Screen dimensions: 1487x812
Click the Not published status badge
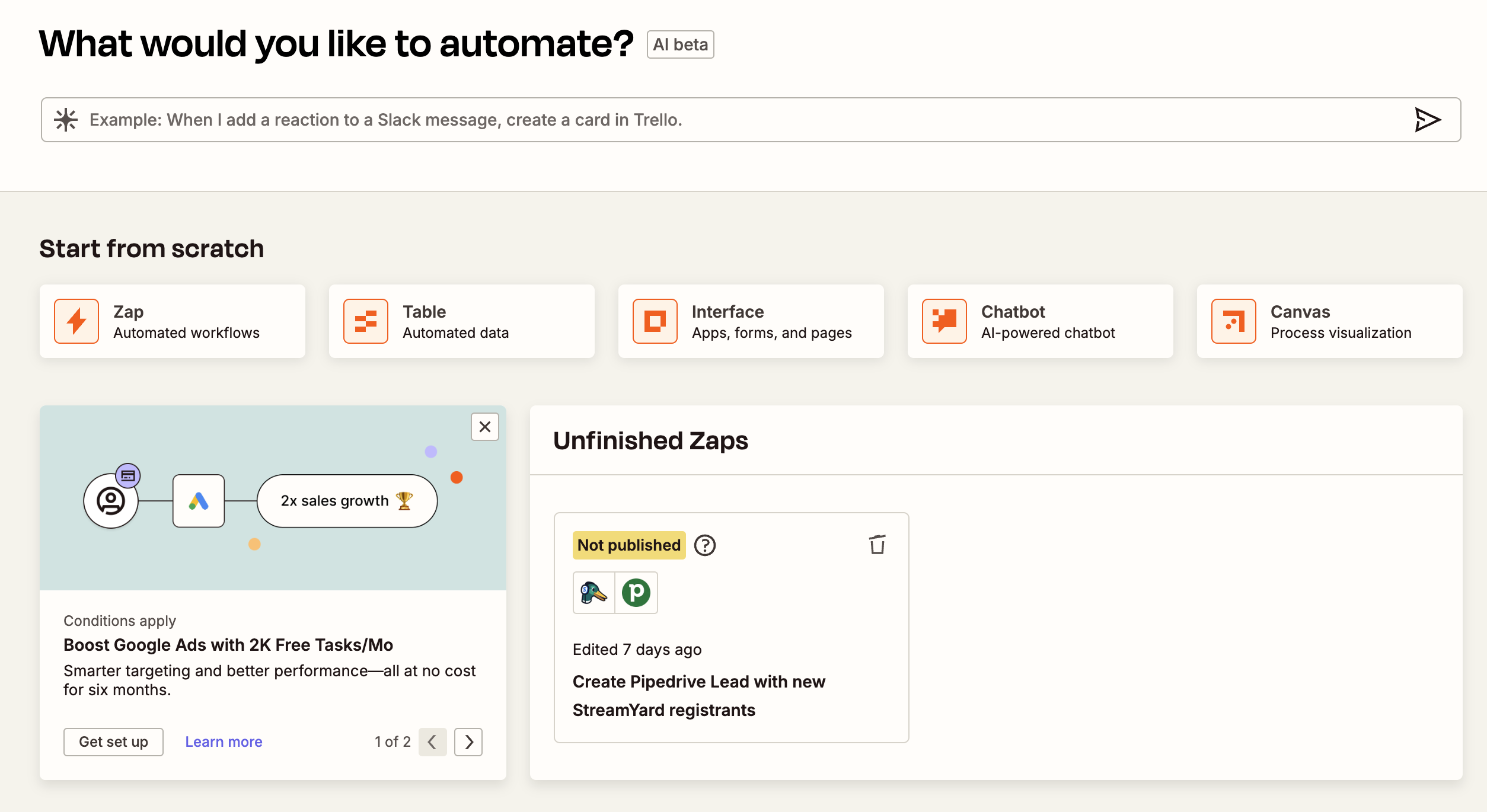tap(628, 545)
